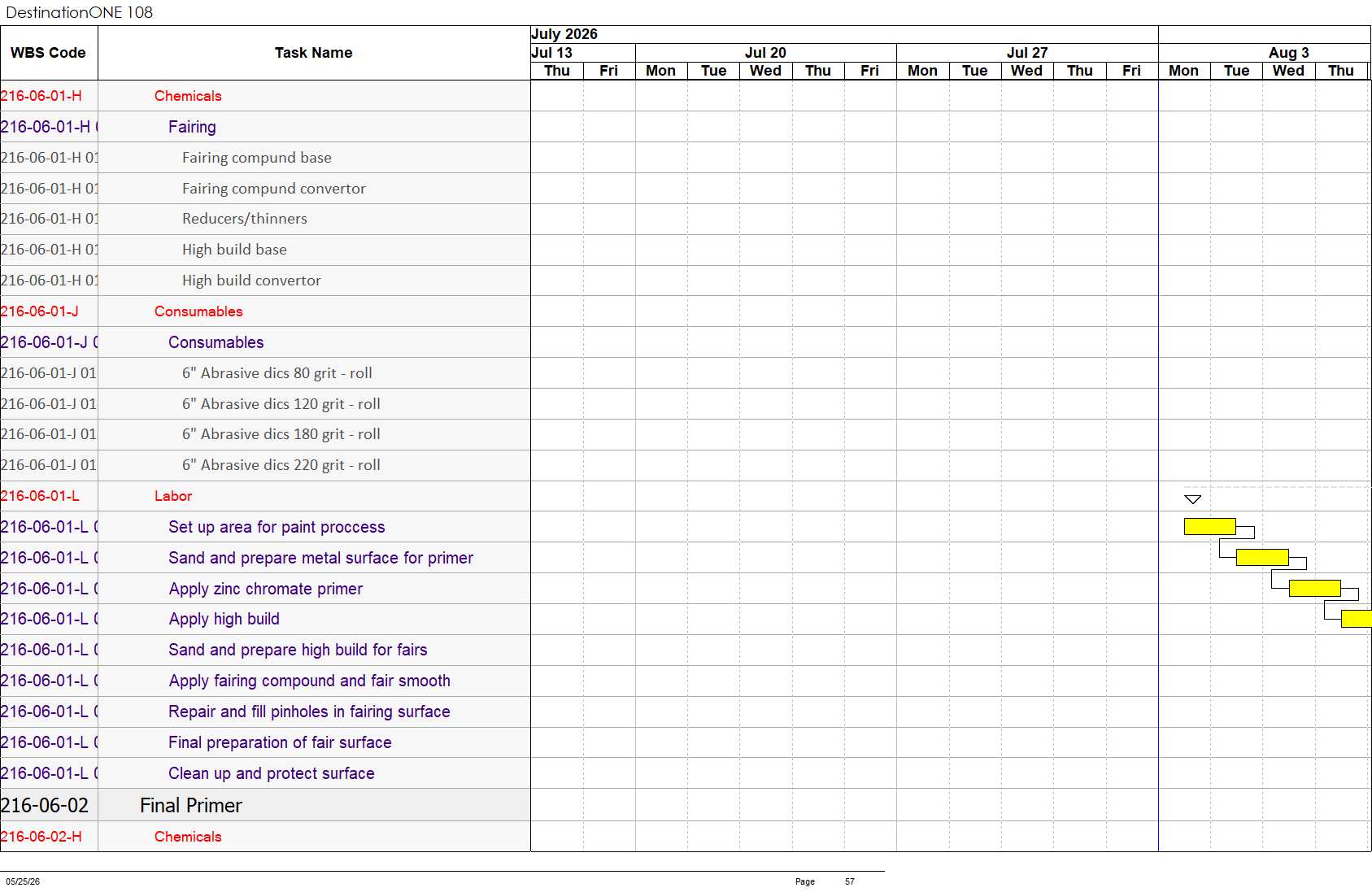1372x892 pixels.
Task: Click the WBS Code column header
Action: tap(48, 53)
